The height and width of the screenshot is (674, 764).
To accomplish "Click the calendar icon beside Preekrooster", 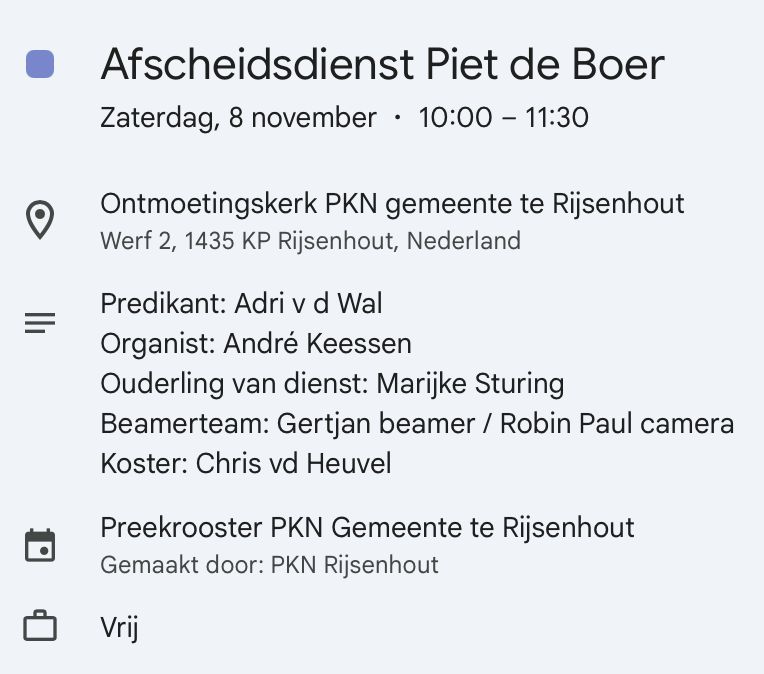I will tap(40, 546).
